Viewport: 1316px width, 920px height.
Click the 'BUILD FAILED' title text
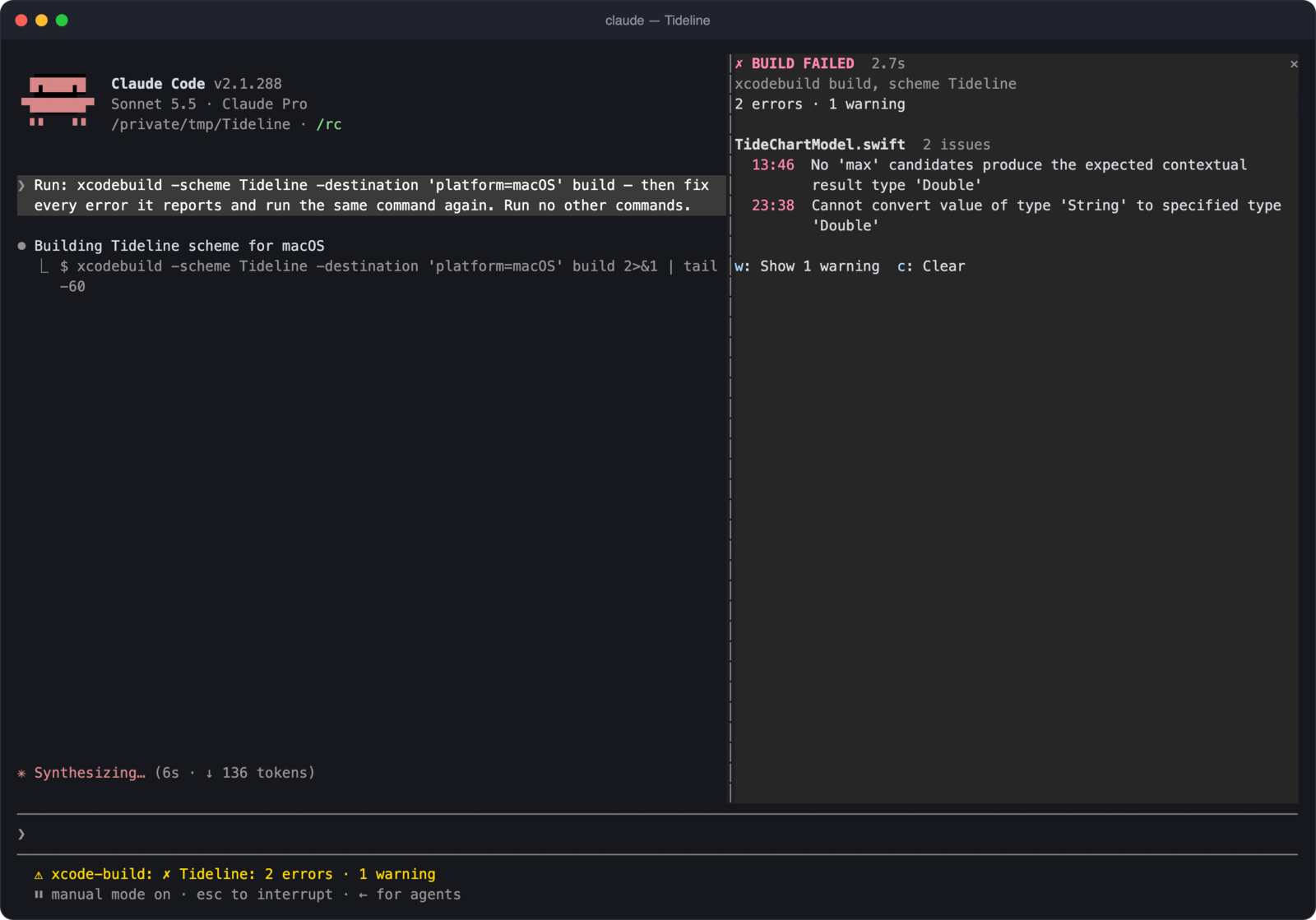(803, 63)
